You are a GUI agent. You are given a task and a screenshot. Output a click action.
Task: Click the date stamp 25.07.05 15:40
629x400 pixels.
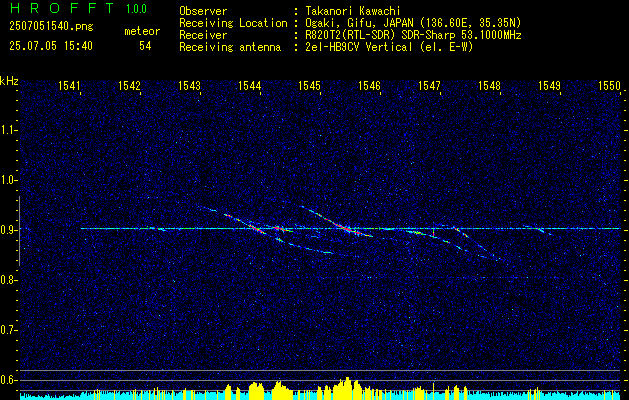(x=51, y=46)
